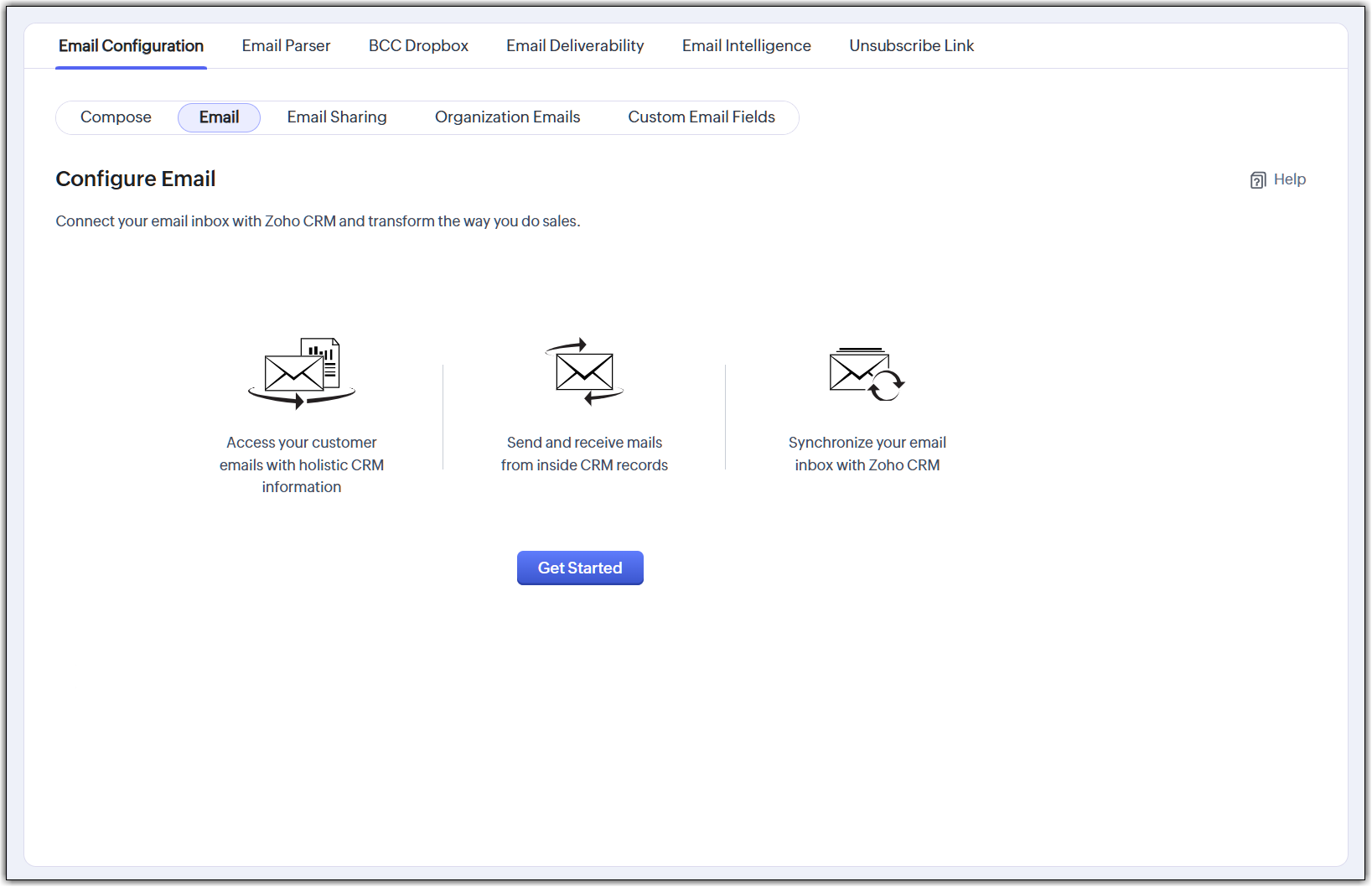Click the envelope synchronize arrows icon
The image size is (1372, 887).
tap(867, 374)
